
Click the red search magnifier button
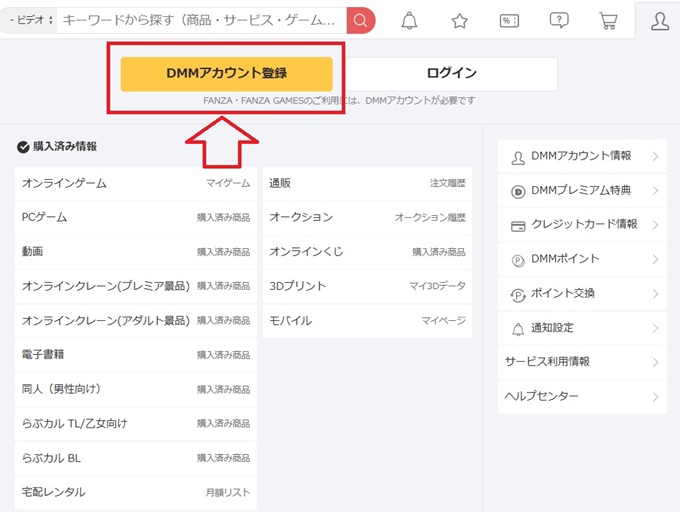[360, 20]
